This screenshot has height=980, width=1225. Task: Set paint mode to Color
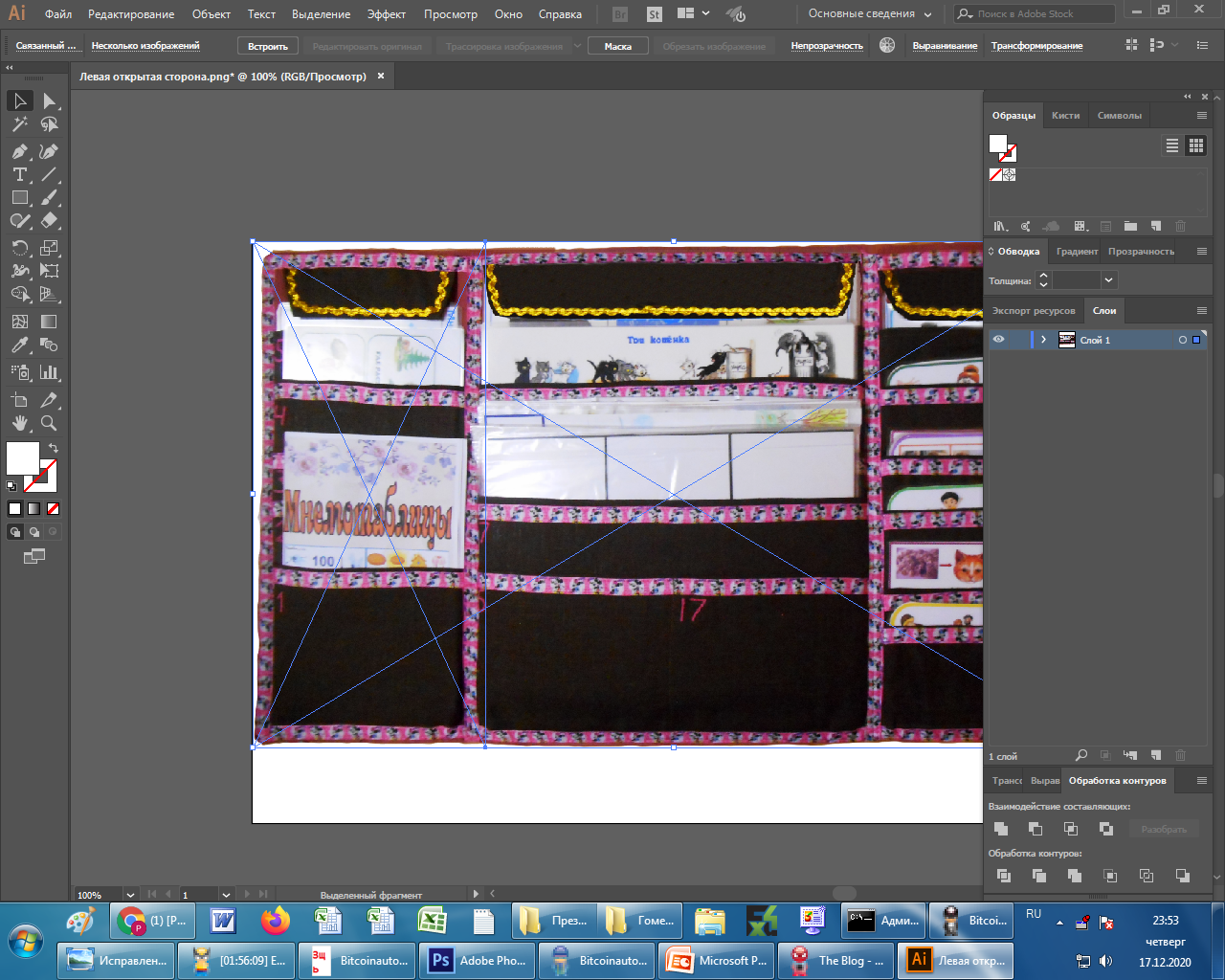click(14, 509)
